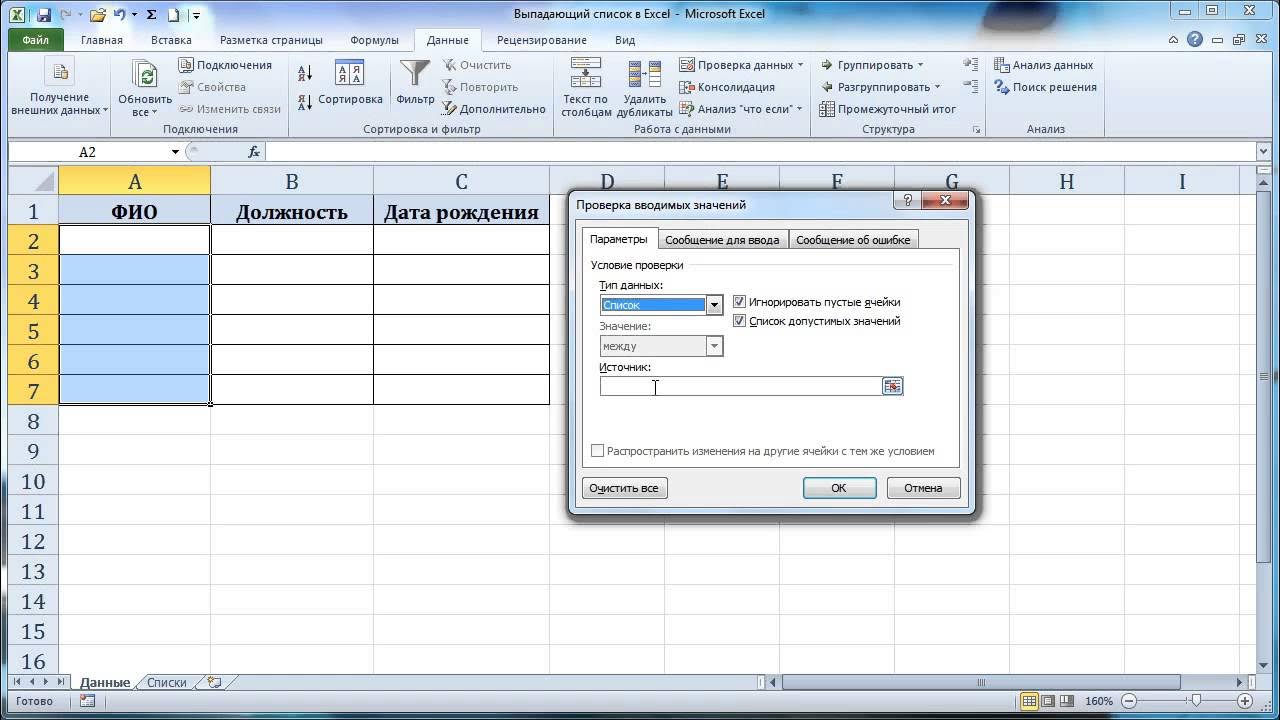Open the Файл tab
The image size is (1280, 720).
click(x=35, y=40)
